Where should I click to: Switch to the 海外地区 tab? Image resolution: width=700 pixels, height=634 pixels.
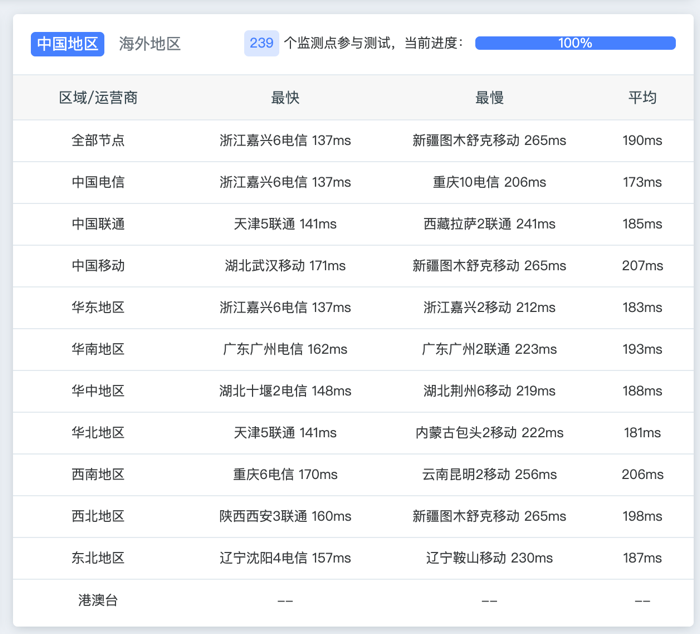point(150,44)
